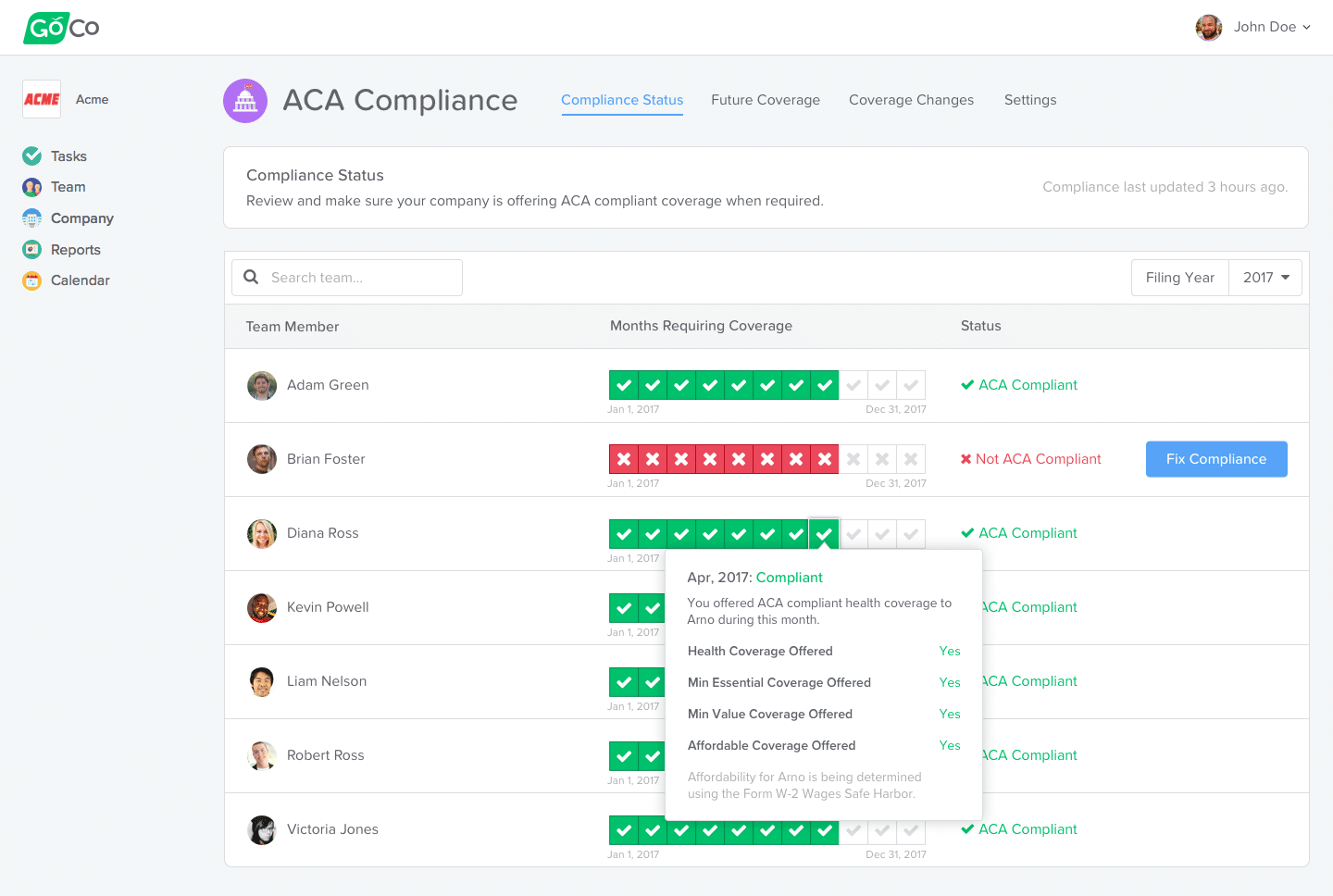Switch to the Future Coverage tab
This screenshot has width=1333, height=896.
766,100
